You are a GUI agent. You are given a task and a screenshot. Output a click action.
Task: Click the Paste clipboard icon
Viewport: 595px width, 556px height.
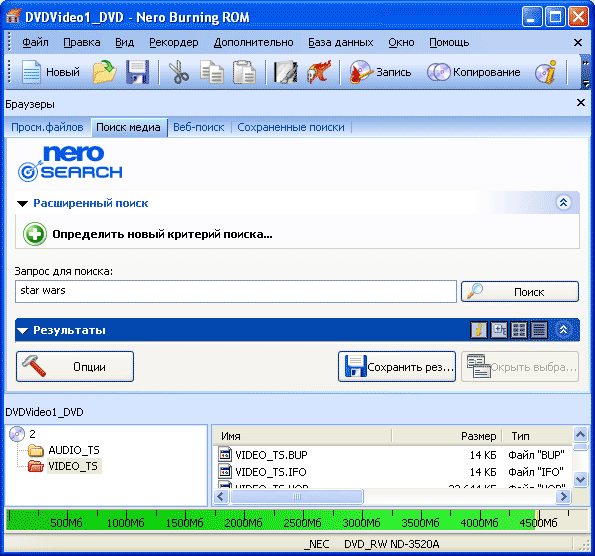244,72
